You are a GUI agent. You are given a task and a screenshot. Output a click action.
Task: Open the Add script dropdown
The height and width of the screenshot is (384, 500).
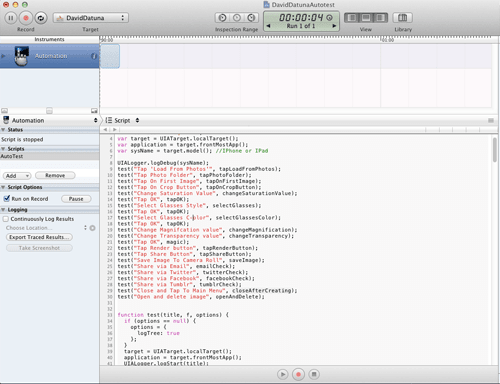point(17,176)
